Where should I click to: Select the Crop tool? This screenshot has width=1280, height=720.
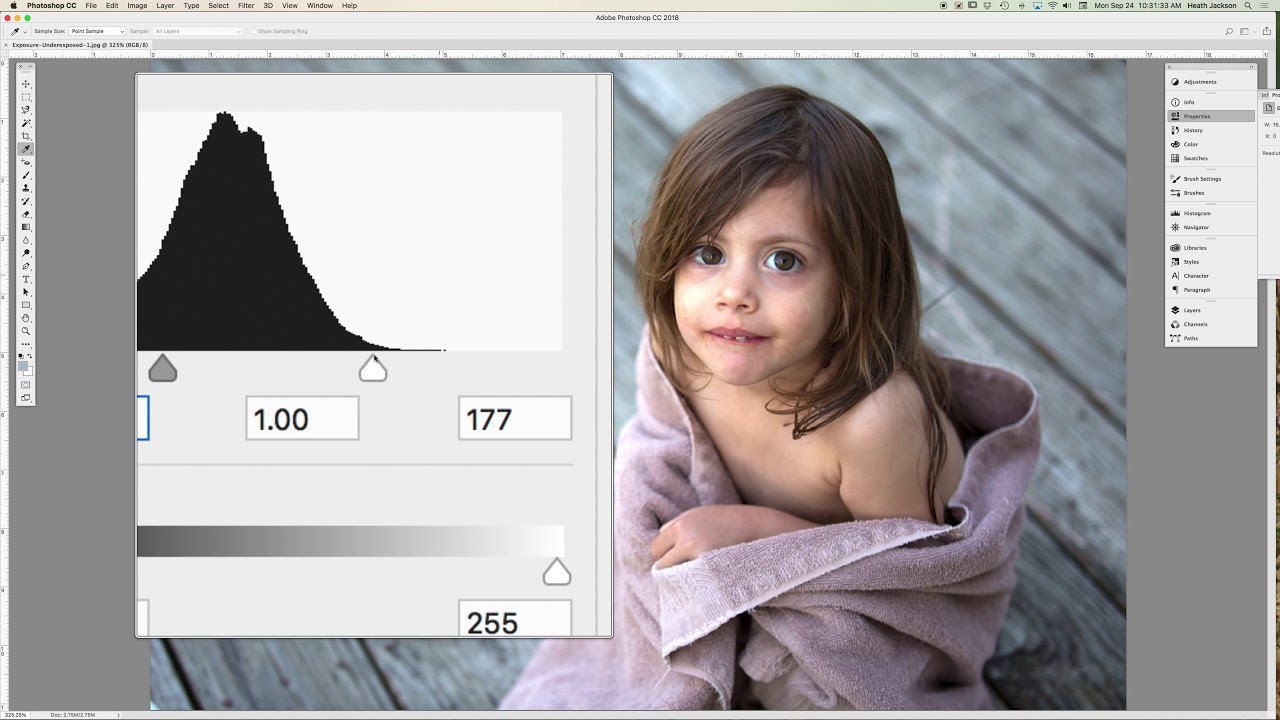[26, 135]
